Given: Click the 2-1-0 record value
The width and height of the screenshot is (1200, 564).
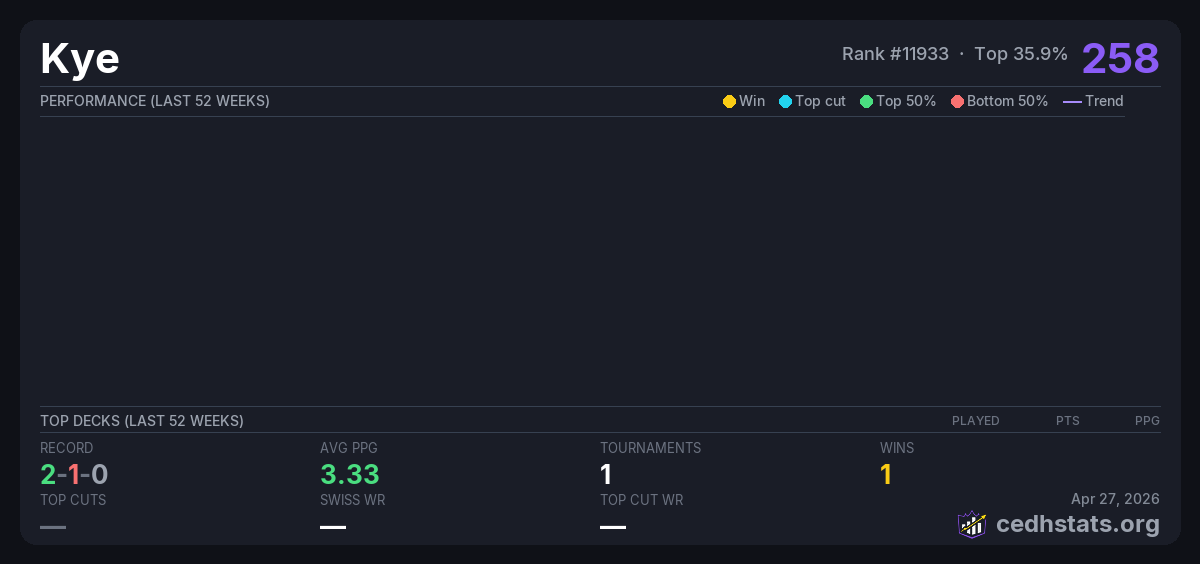Looking at the screenshot, I should pyautogui.click(x=74, y=474).
